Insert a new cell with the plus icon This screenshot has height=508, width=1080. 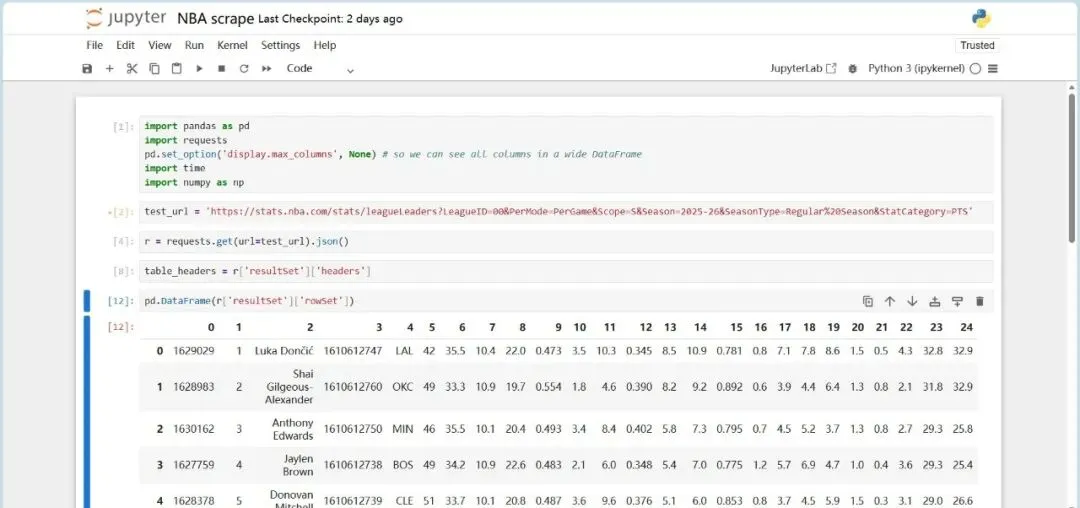point(110,68)
